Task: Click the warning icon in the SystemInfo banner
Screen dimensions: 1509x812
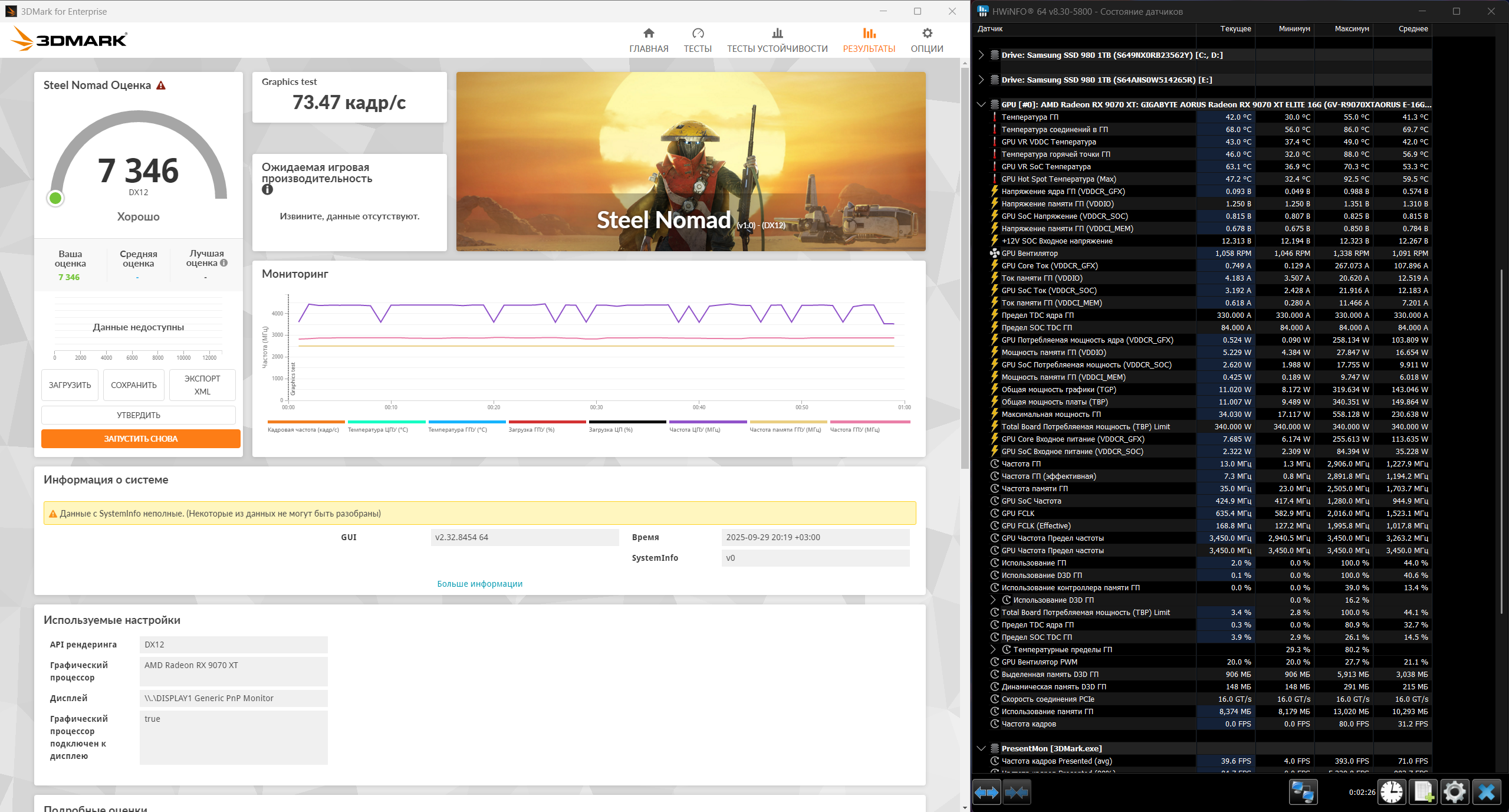Action: click(x=53, y=514)
